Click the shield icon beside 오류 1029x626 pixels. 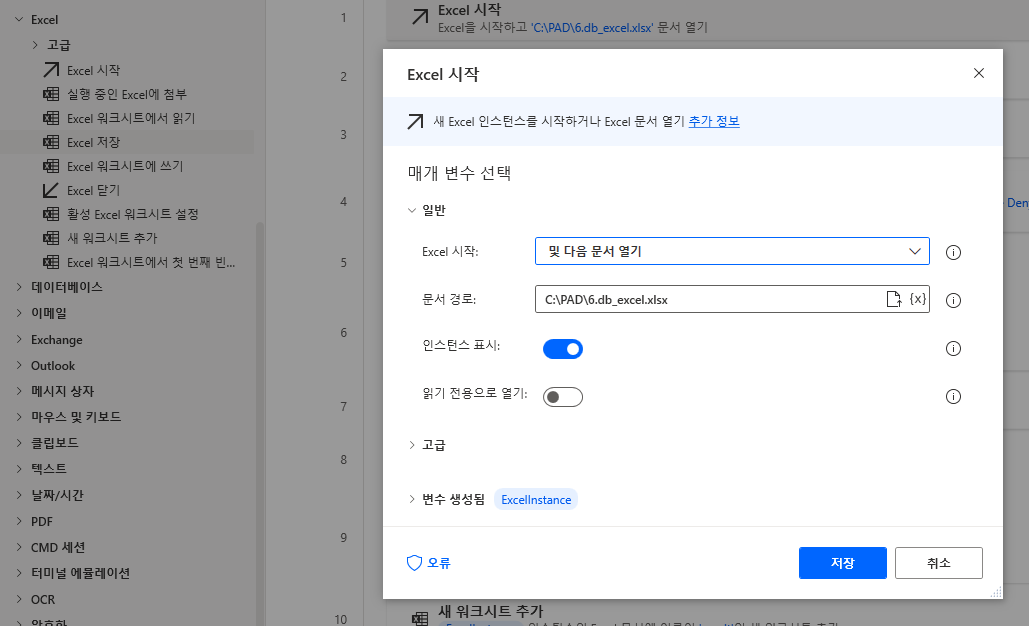(x=414, y=563)
